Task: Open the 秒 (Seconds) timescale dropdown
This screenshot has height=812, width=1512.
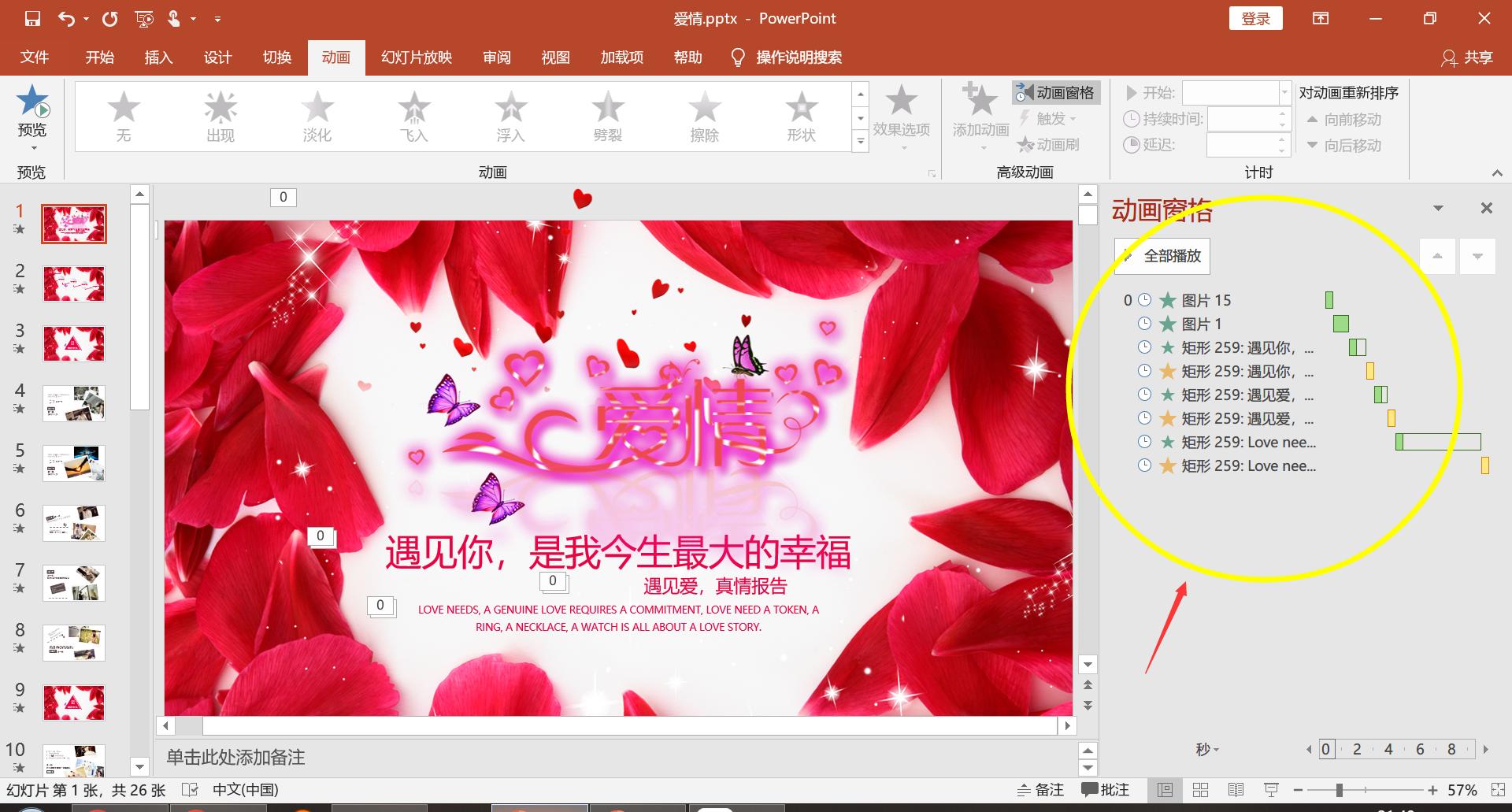Action: pyautogui.click(x=1207, y=749)
